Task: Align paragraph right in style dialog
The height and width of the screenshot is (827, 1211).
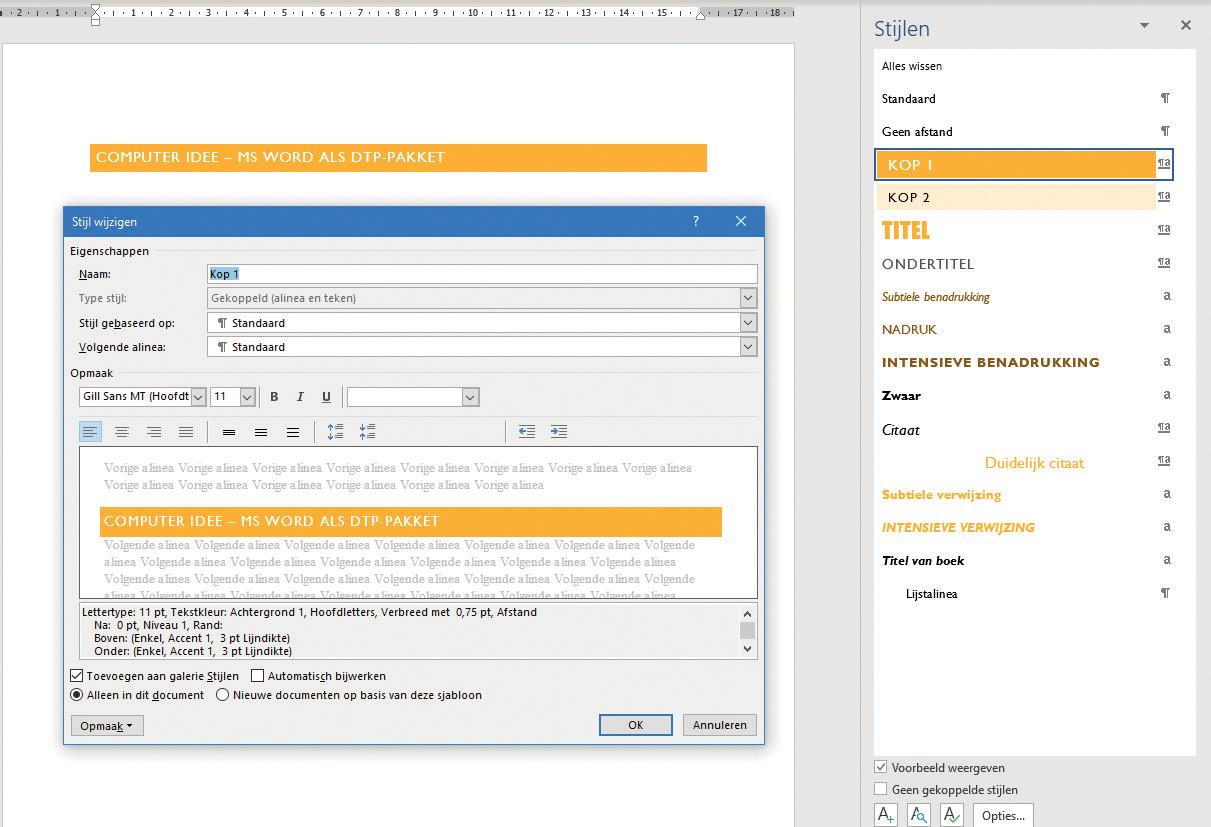Action: [154, 432]
